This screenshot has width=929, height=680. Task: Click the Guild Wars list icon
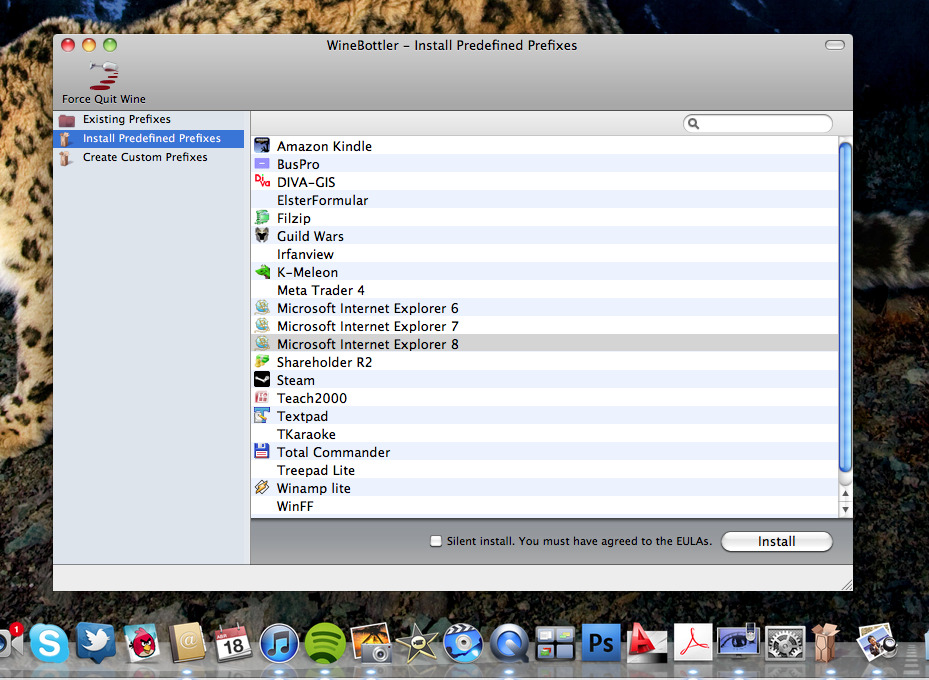pos(262,236)
